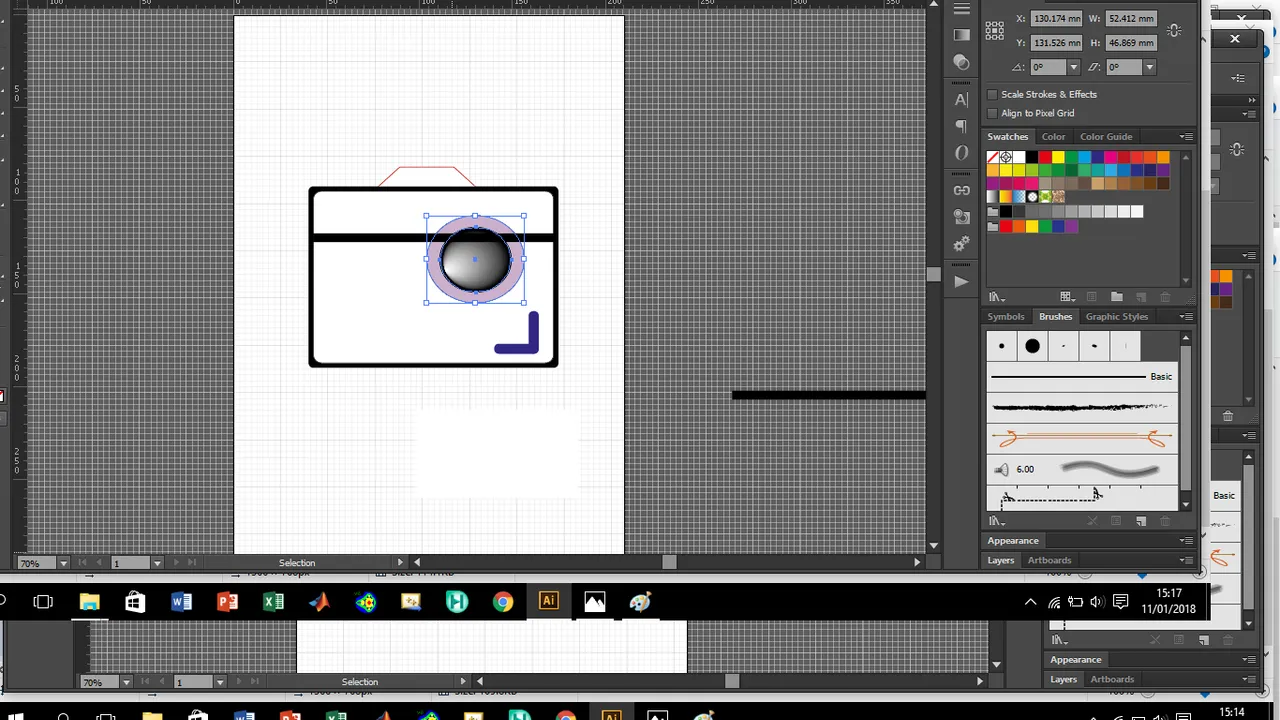Open the Transparency panel icon in the dock
1280x720 pixels.
pyautogui.click(x=961, y=62)
